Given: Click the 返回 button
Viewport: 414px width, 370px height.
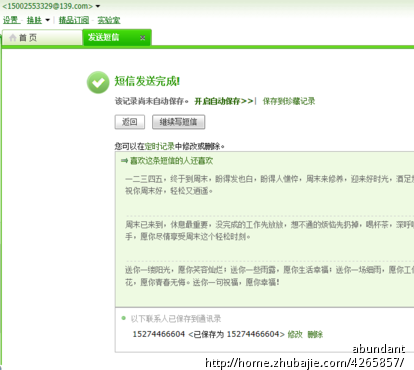Looking at the screenshot, I should pos(130,122).
